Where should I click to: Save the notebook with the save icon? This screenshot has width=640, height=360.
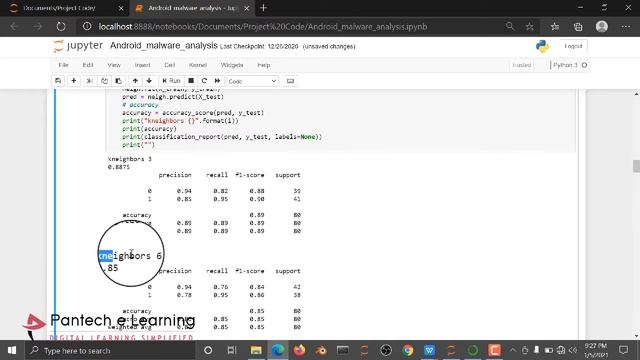[x=58, y=81]
